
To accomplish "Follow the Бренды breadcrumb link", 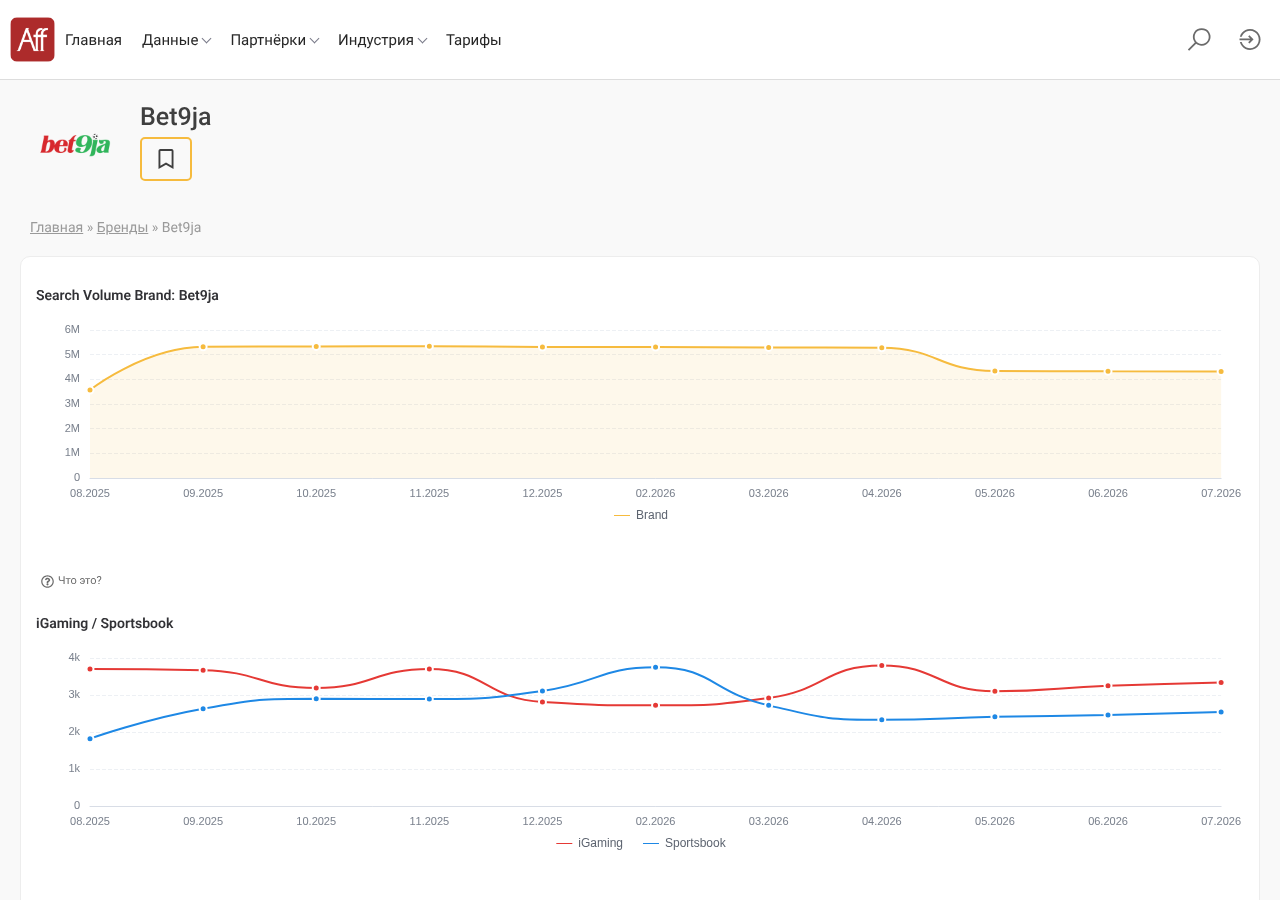I will point(122,227).
